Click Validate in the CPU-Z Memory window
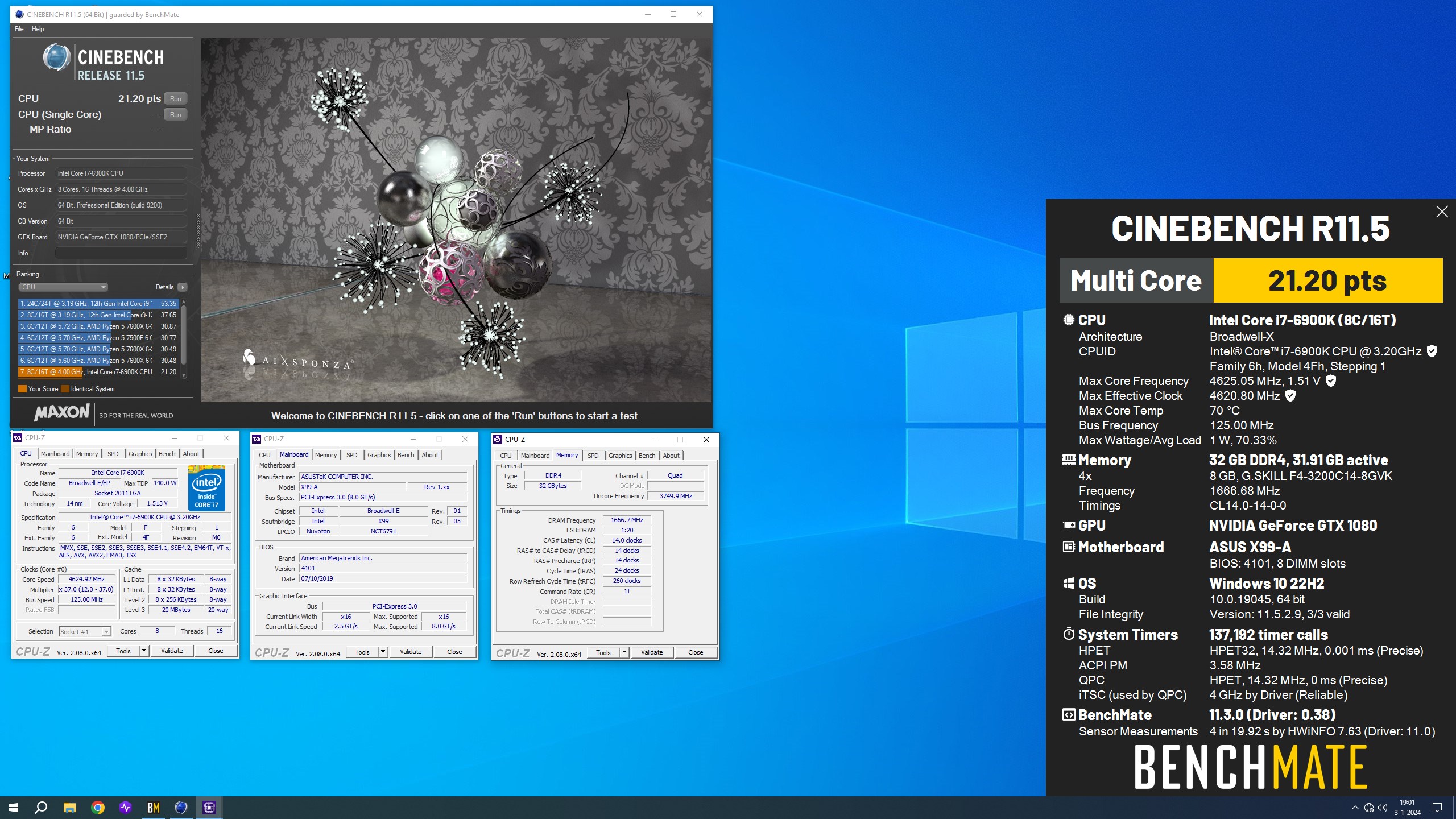Viewport: 1456px width, 819px height. 652,653
